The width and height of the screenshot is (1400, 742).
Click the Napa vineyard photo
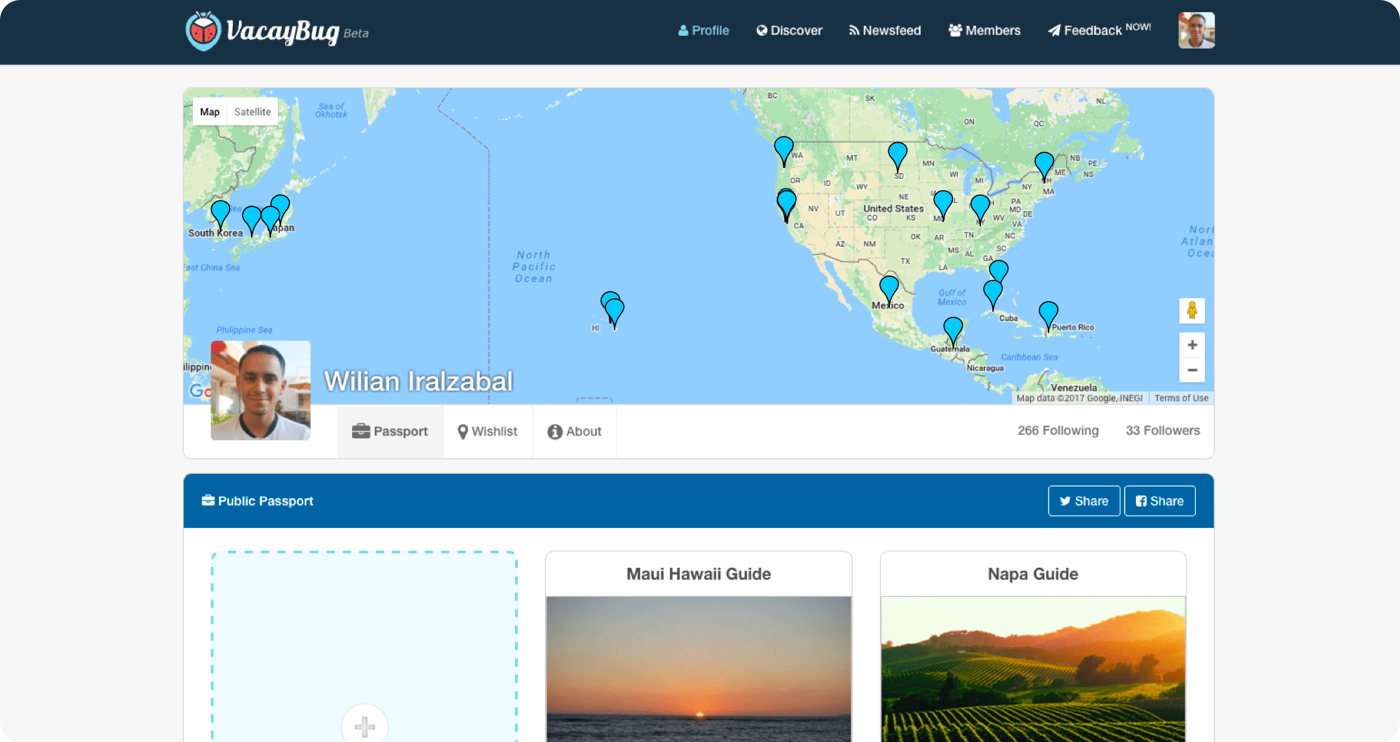[x=1033, y=669]
